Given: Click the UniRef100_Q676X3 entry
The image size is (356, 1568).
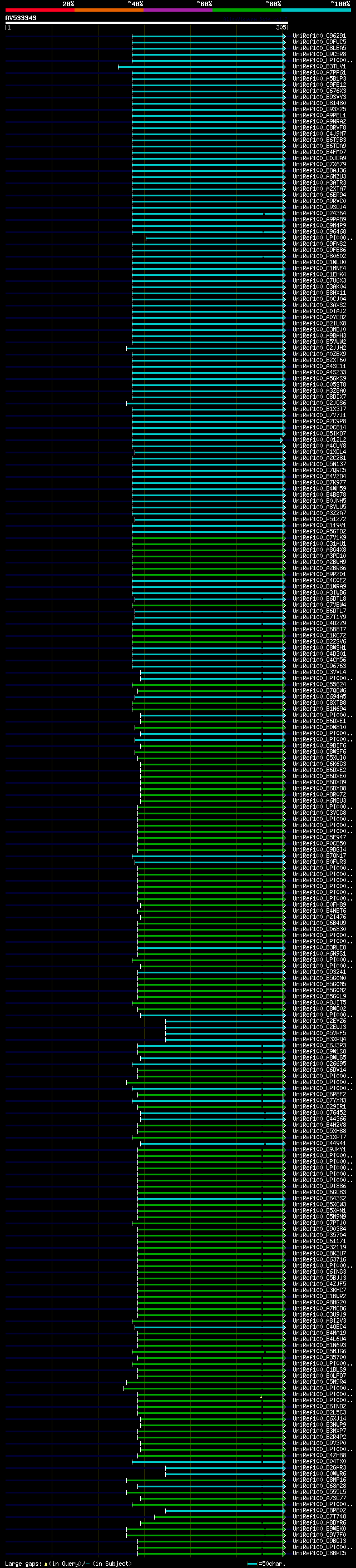Looking at the screenshot, I should tap(319, 91).
